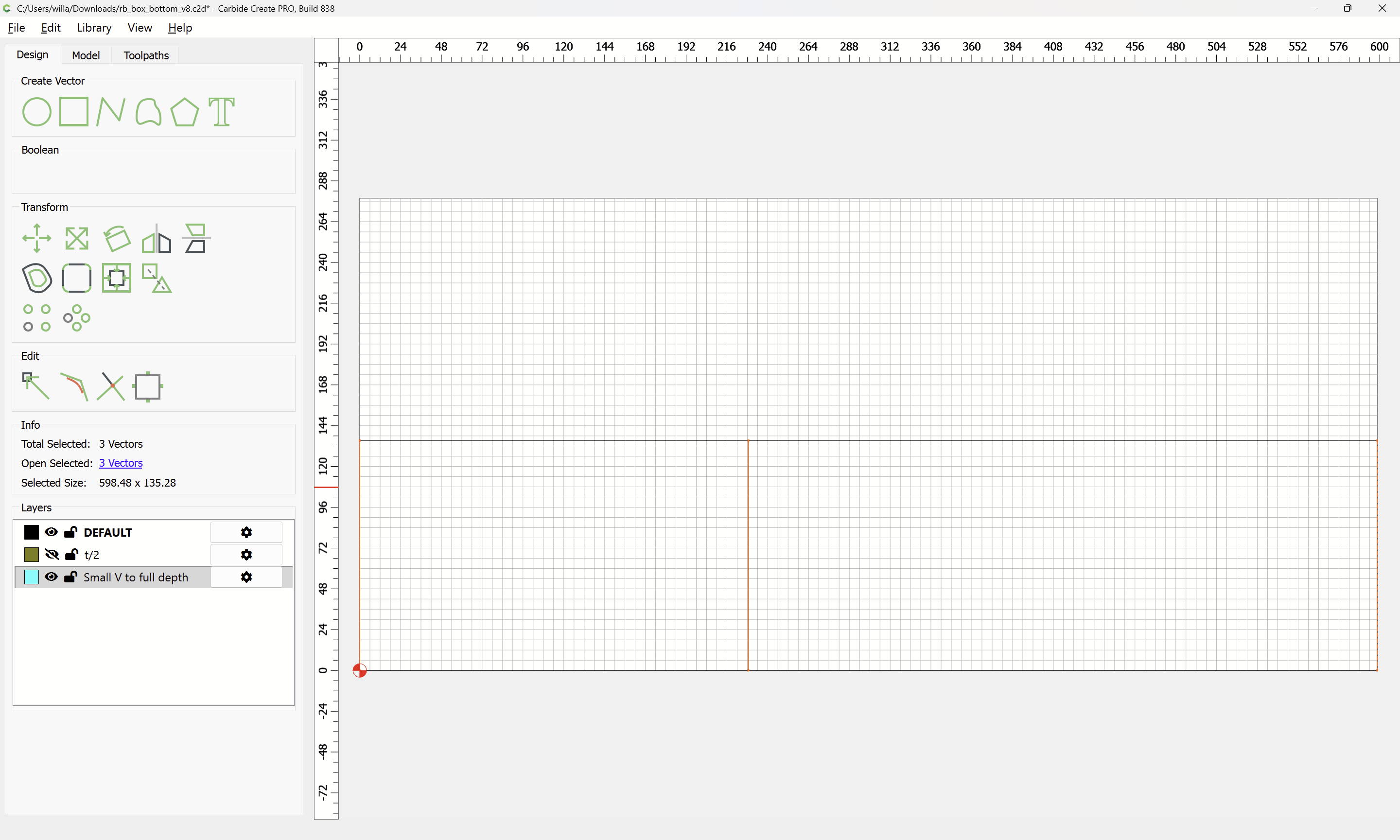Show the hidden t/2 layer

[52, 555]
